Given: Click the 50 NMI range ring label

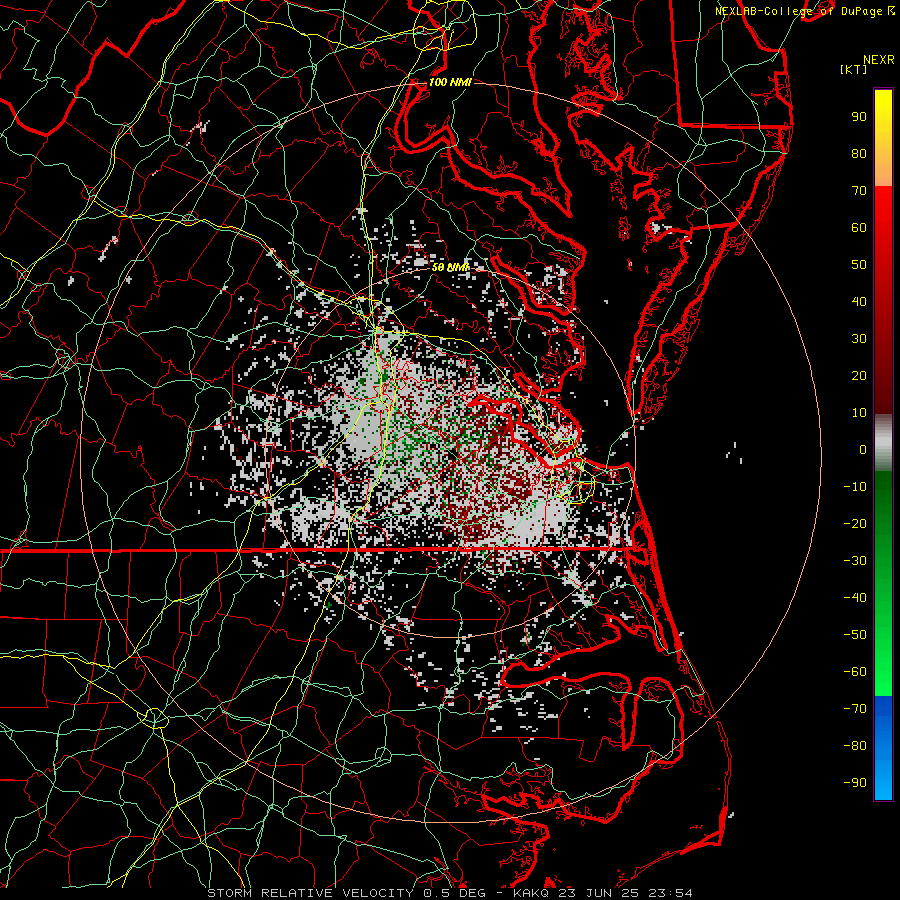Looking at the screenshot, I should pyautogui.click(x=450, y=267).
